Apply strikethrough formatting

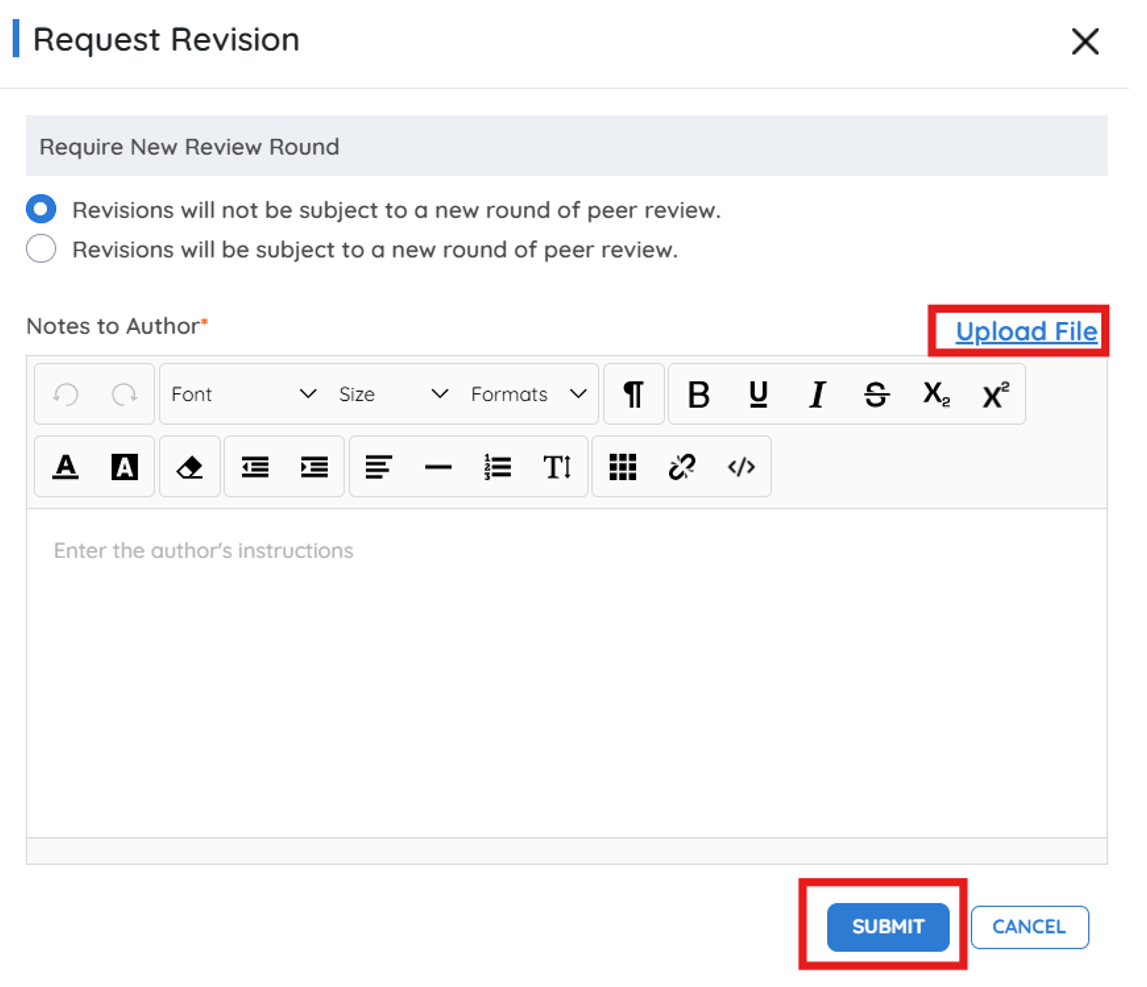coord(876,395)
